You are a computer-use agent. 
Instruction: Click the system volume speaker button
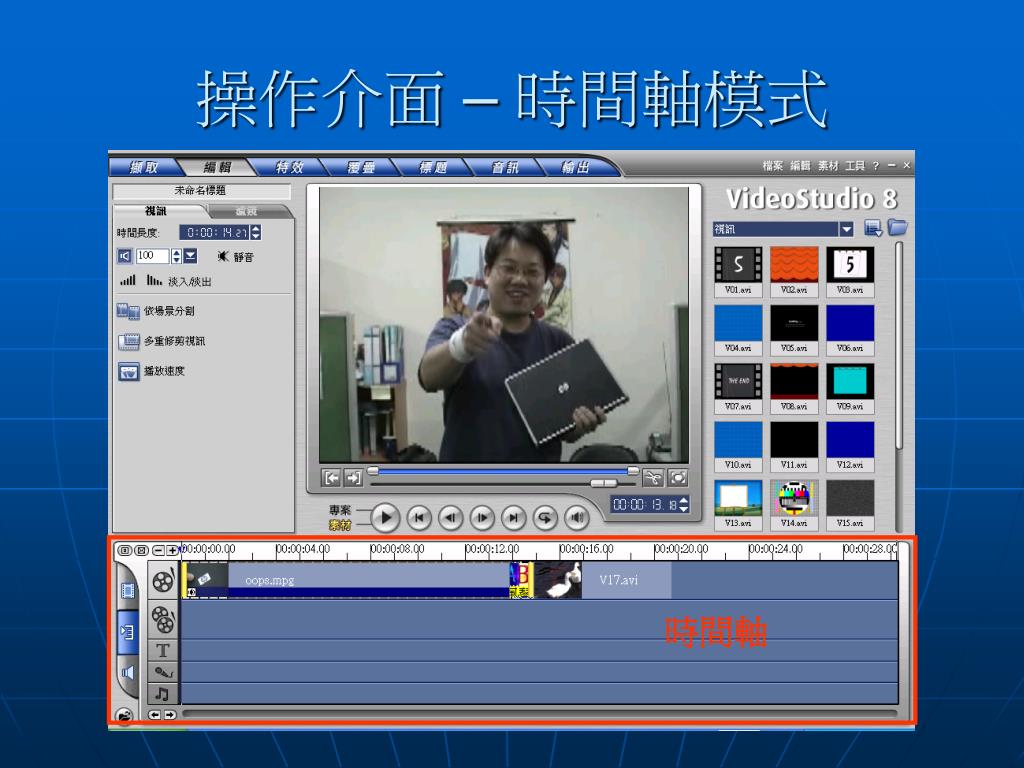577,518
